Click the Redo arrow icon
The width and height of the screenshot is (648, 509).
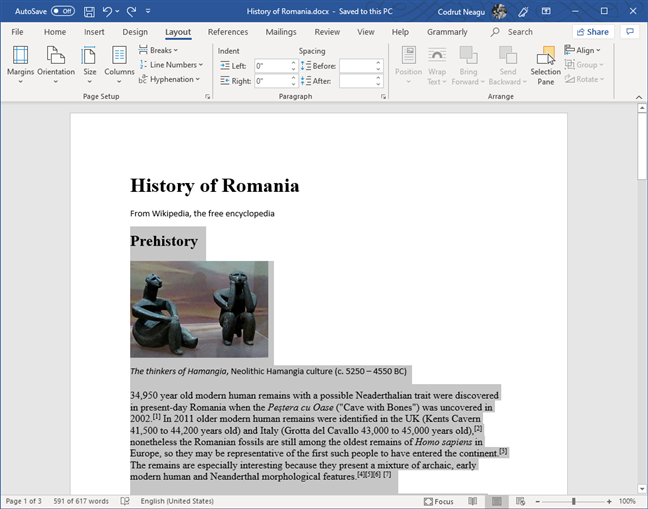click(131, 12)
